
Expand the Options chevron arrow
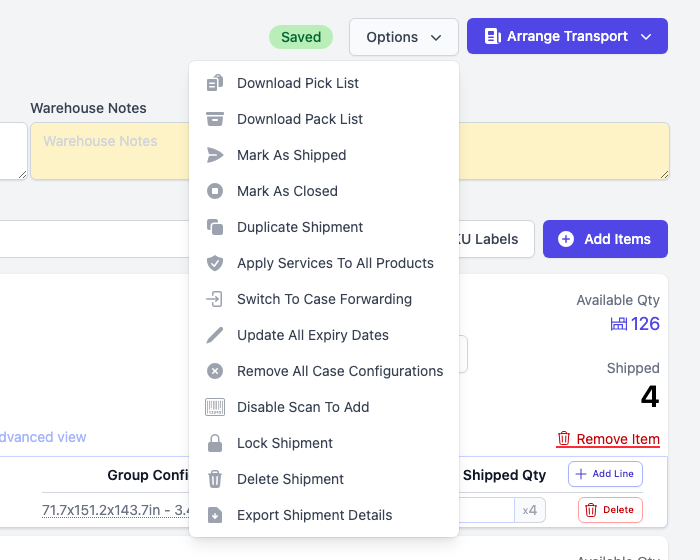[436, 38]
